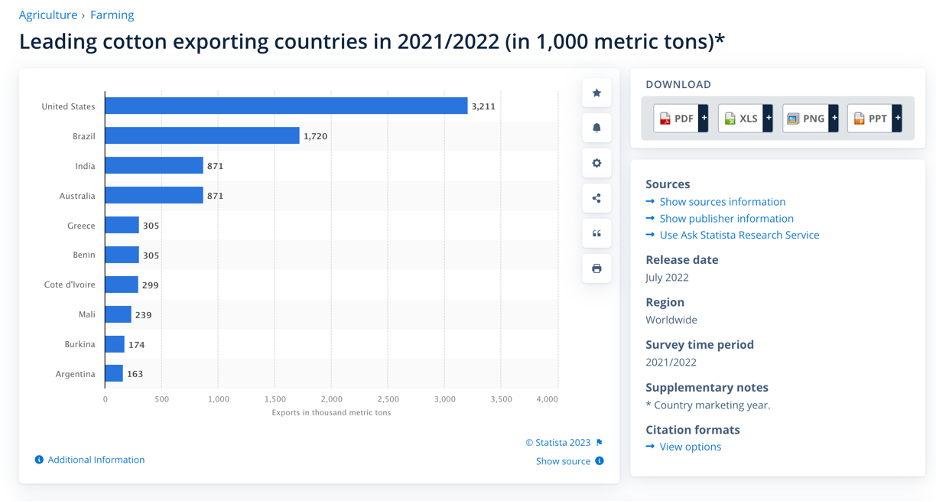The image size is (936, 502).
Task: Expand Show sources information
Action: (722, 202)
